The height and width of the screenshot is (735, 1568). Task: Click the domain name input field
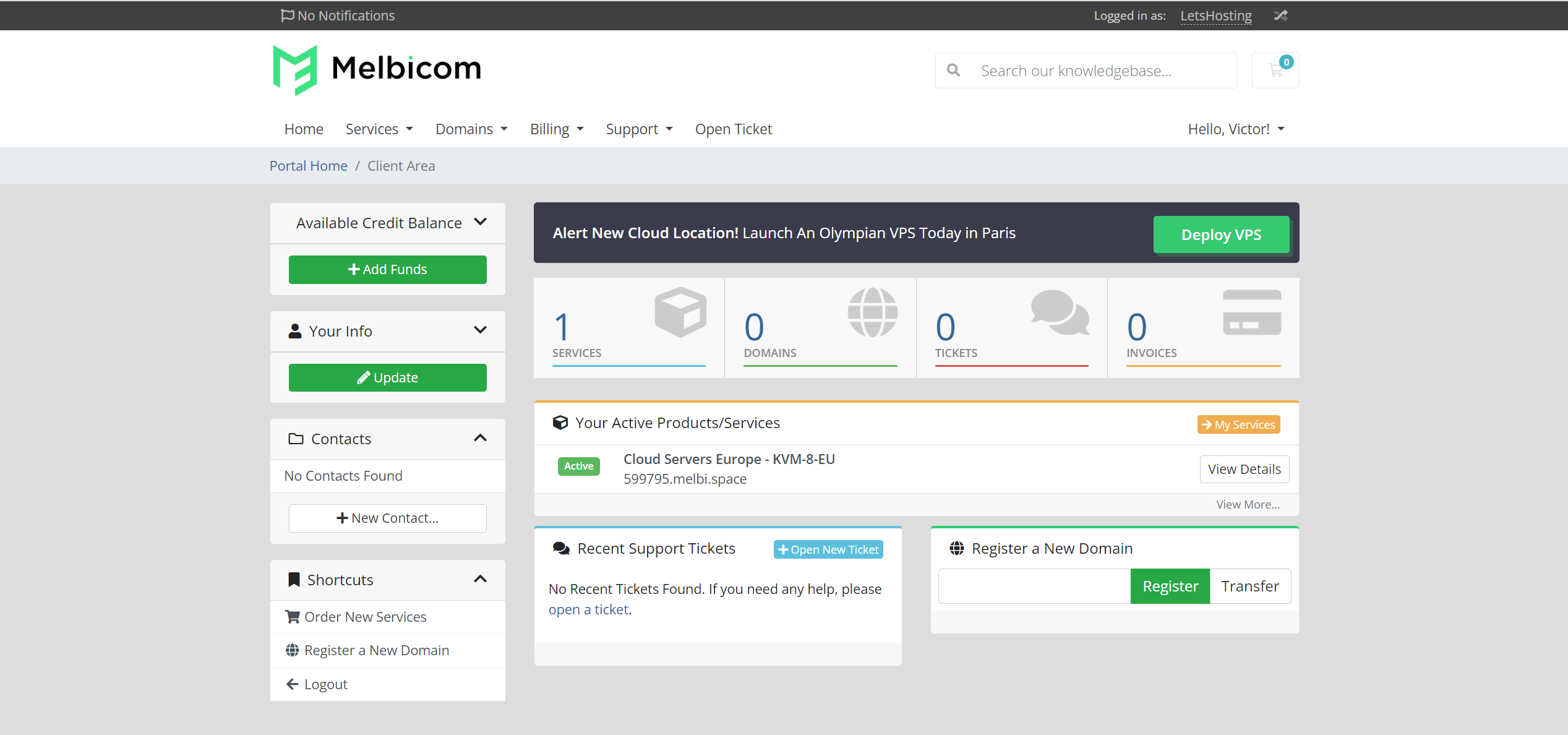click(1035, 586)
